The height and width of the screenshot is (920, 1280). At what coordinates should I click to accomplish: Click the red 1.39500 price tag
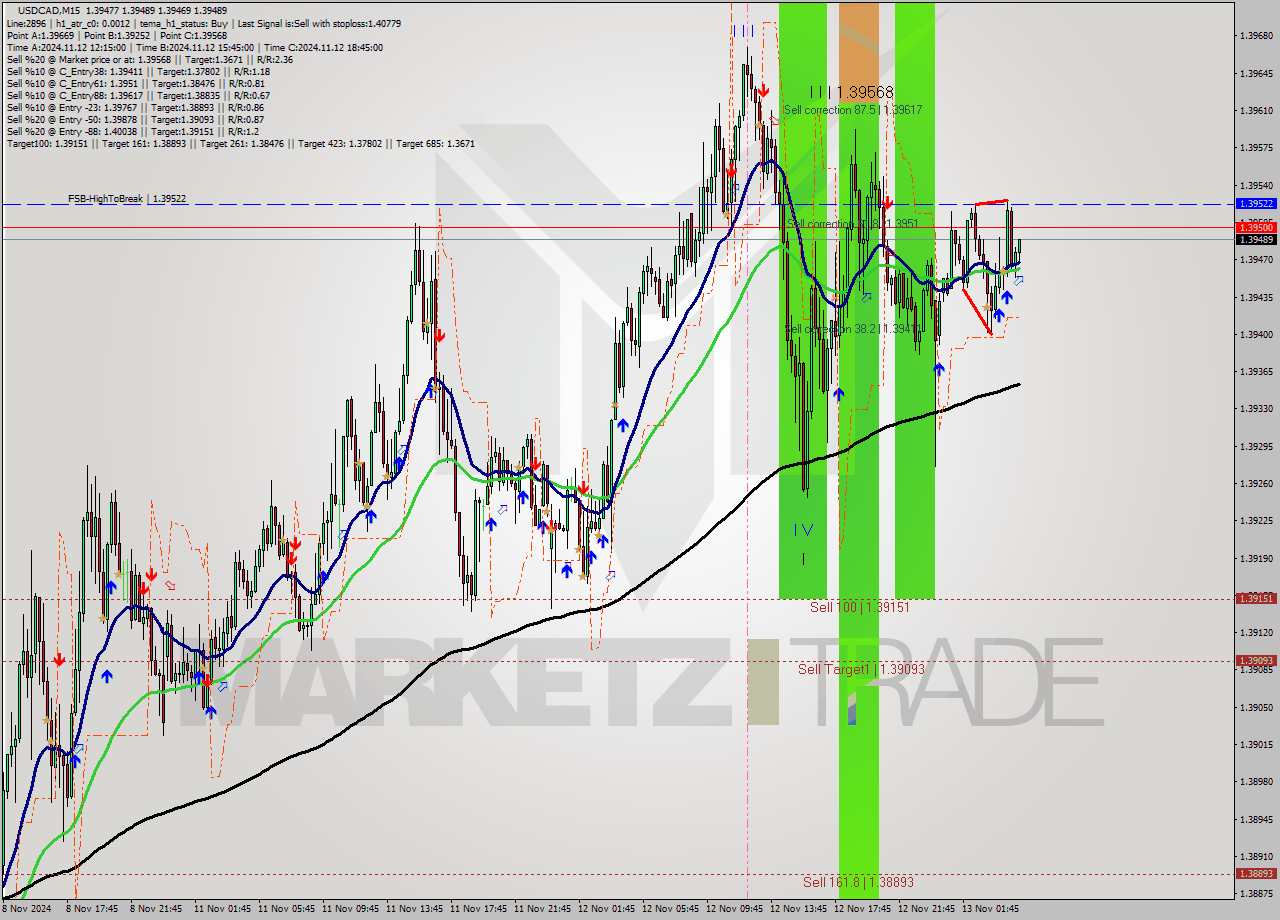coord(1256,228)
